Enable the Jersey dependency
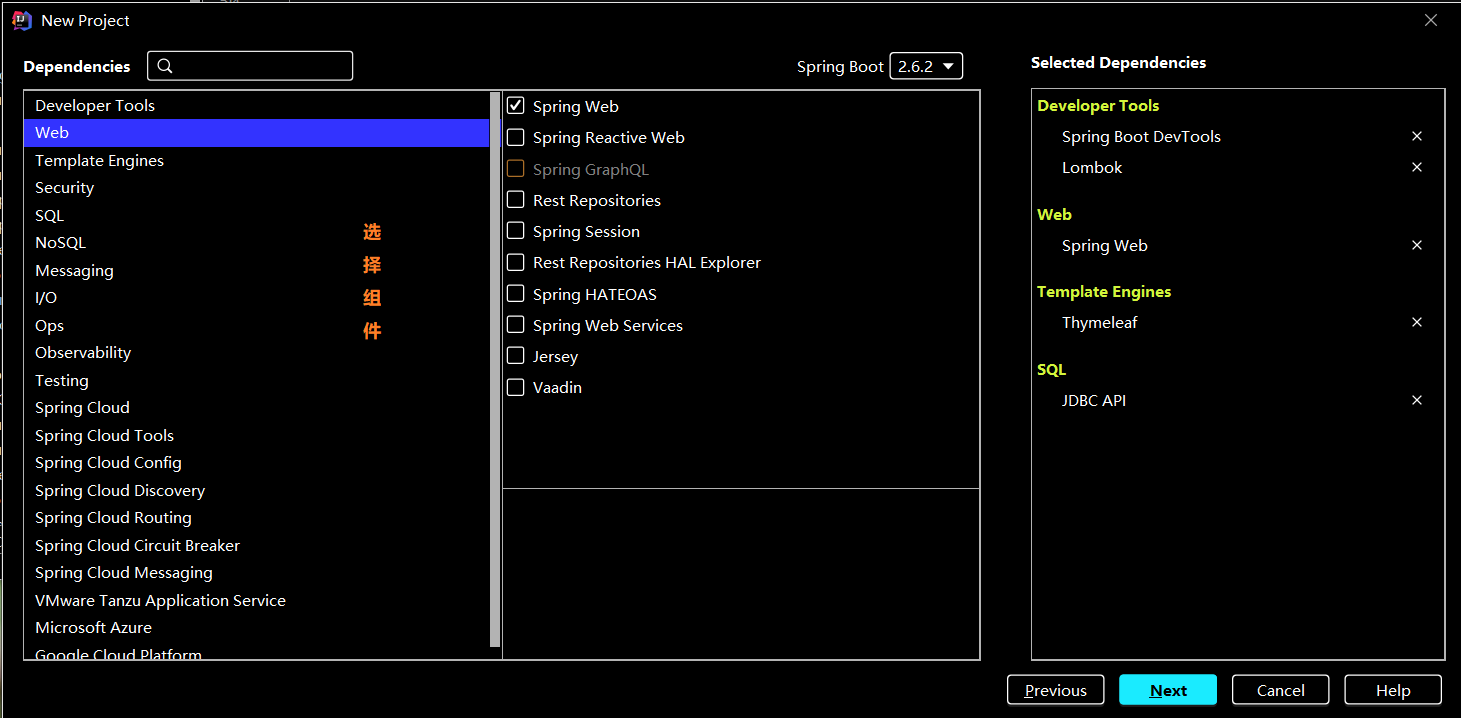 click(516, 356)
